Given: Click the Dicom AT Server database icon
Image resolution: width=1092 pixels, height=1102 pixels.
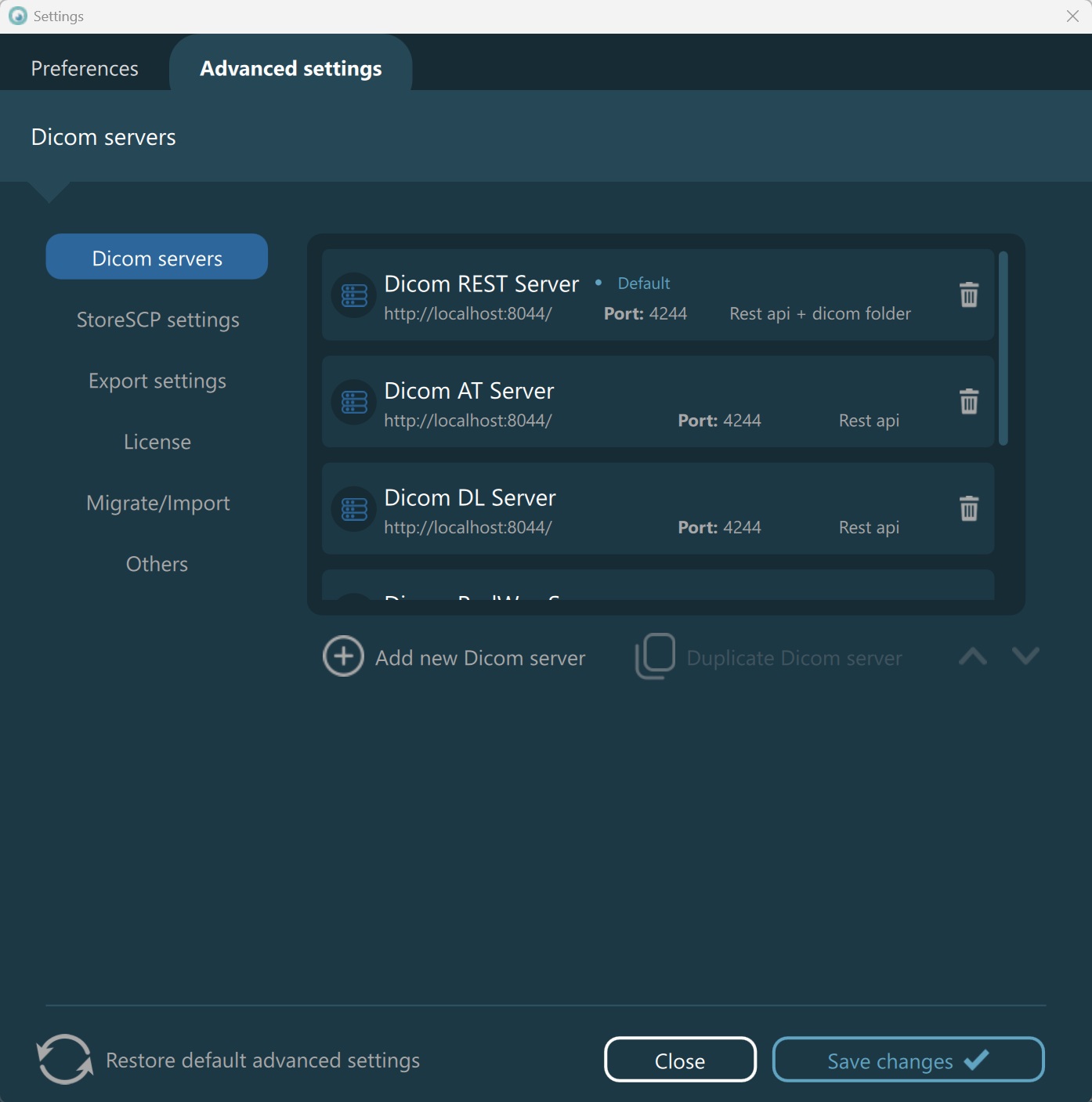Looking at the screenshot, I should (354, 403).
